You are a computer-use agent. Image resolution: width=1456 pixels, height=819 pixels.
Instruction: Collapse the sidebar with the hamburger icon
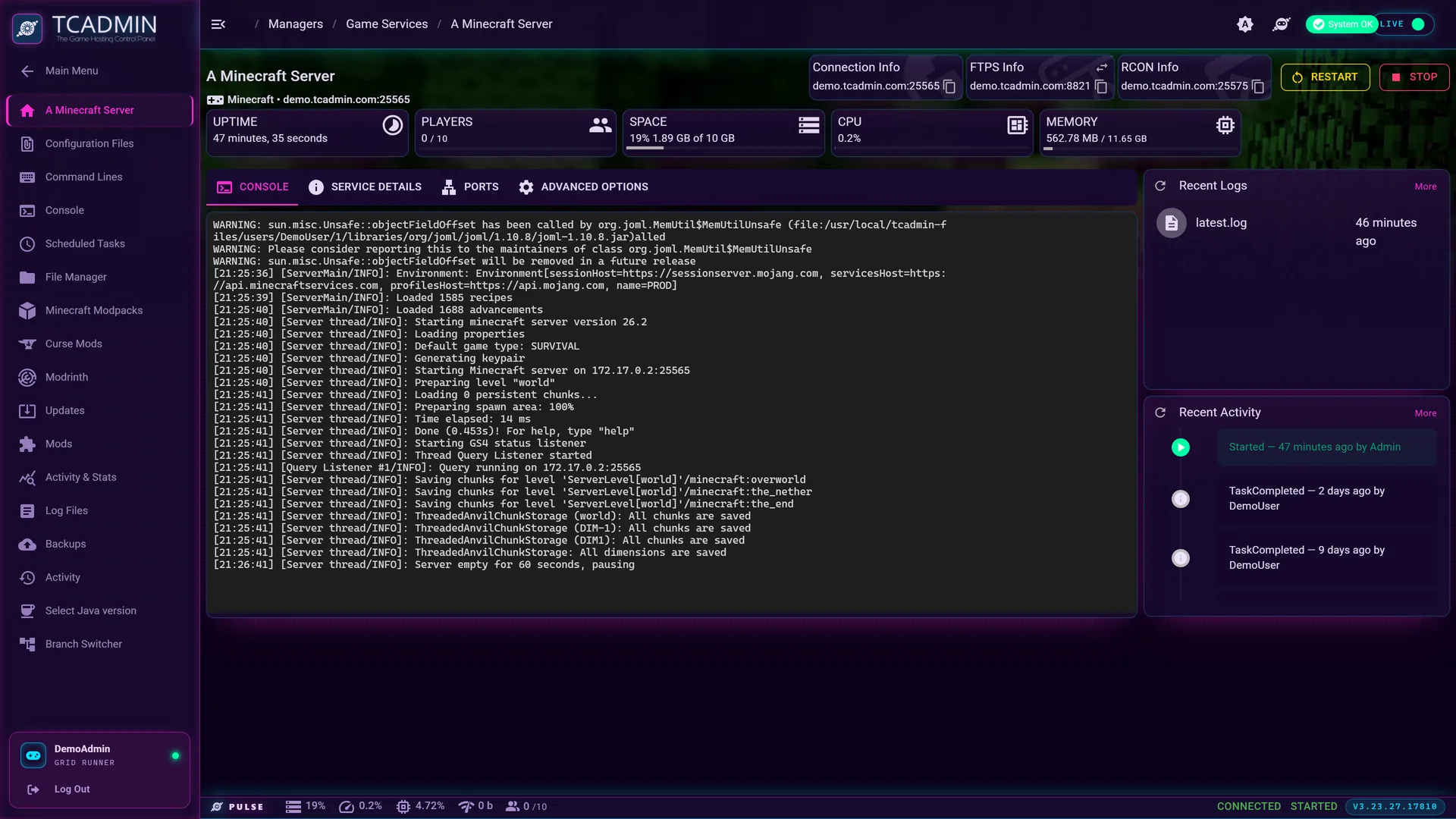point(218,24)
